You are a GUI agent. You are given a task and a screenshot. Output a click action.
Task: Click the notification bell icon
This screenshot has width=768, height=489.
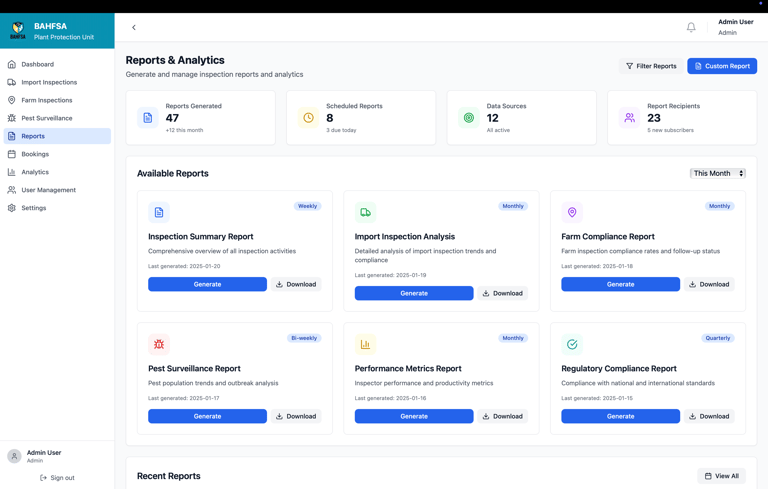click(691, 27)
